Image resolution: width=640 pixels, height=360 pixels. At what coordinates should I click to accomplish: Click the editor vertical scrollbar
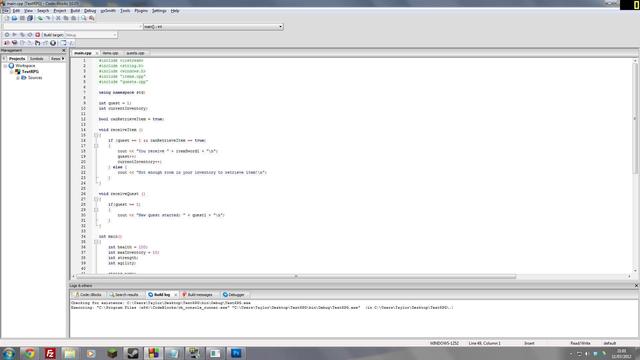click(635, 118)
